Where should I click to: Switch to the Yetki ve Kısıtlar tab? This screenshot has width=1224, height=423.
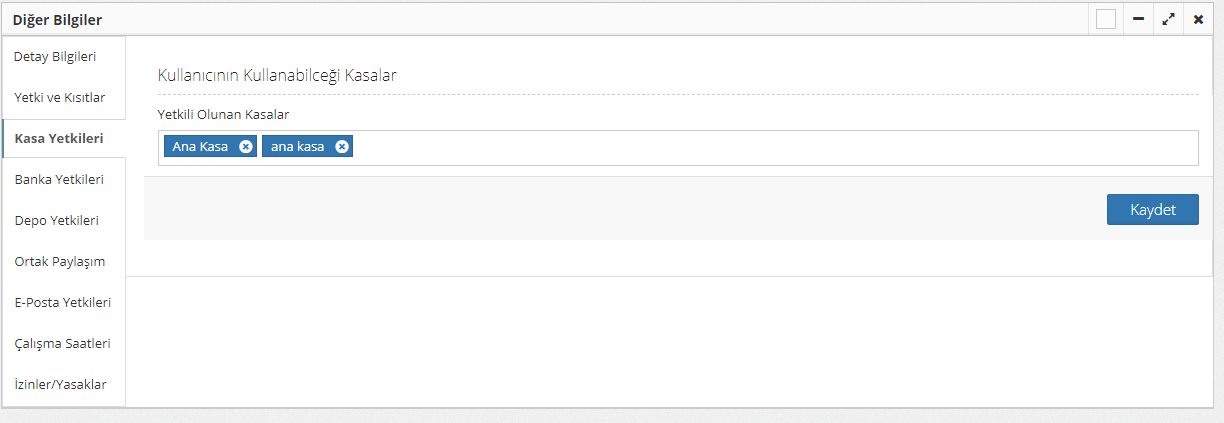60,98
